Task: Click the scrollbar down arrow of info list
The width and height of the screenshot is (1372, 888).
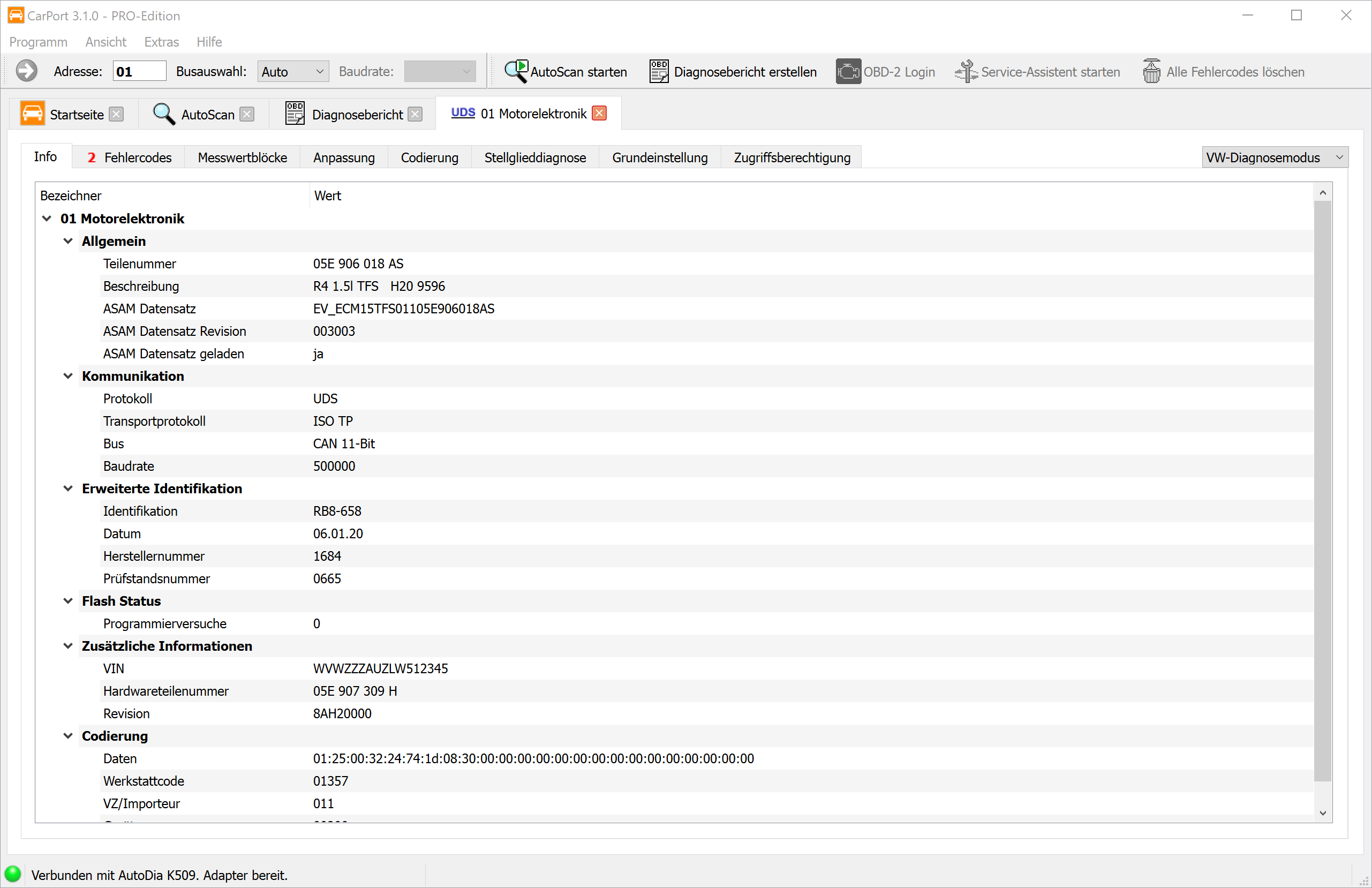Action: 1322,813
